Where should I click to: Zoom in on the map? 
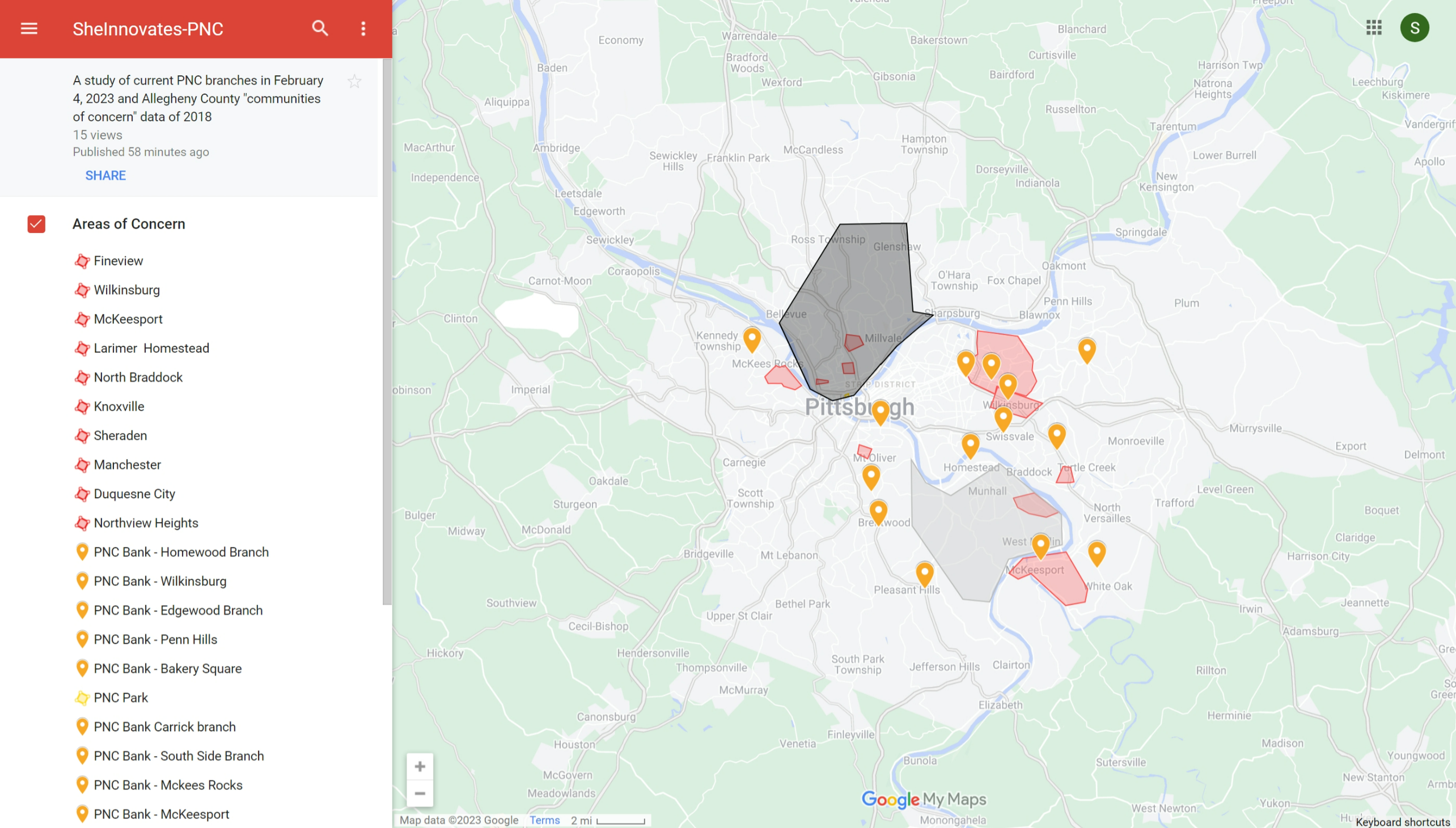[x=420, y=766]
